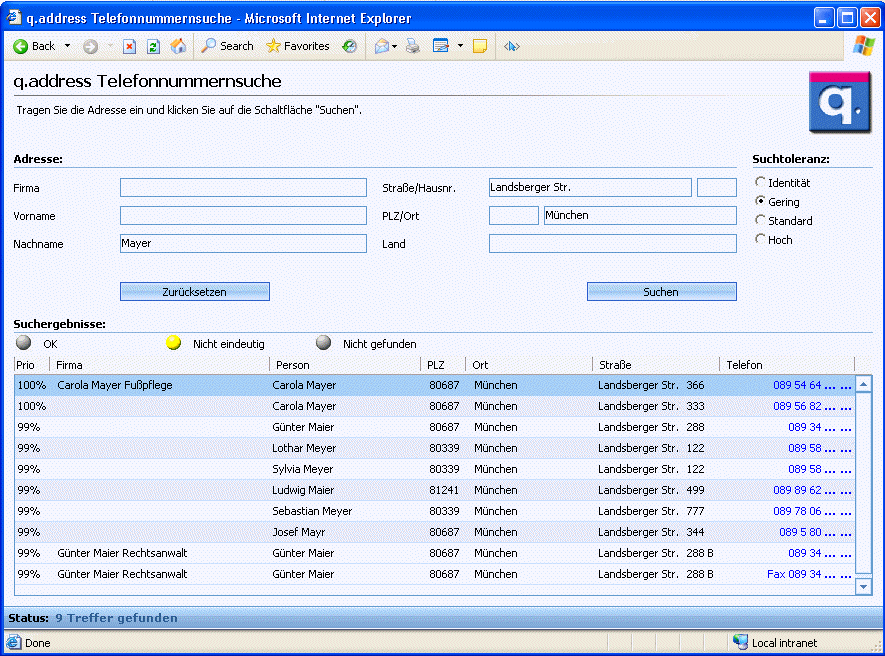Open the Fax 089 34 link
The width and height of the screenshot is (885, 656).
809,574
